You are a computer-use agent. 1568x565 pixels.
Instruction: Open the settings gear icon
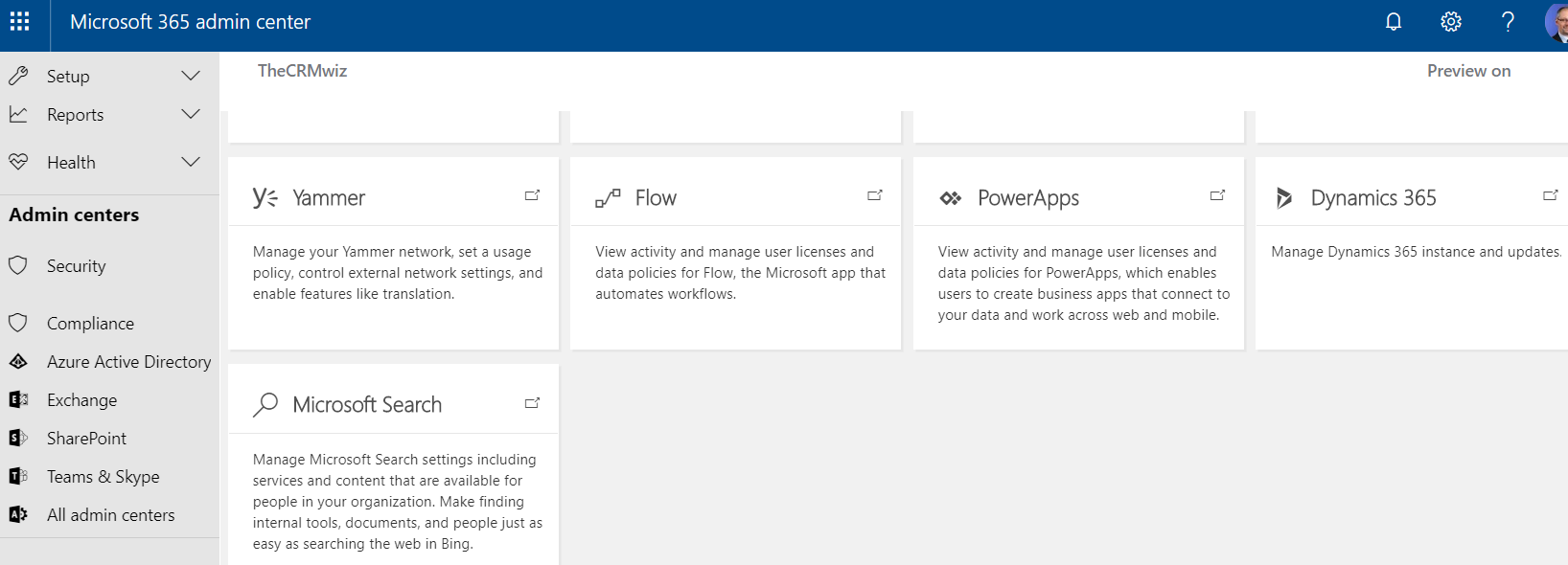click(1451, 21)
